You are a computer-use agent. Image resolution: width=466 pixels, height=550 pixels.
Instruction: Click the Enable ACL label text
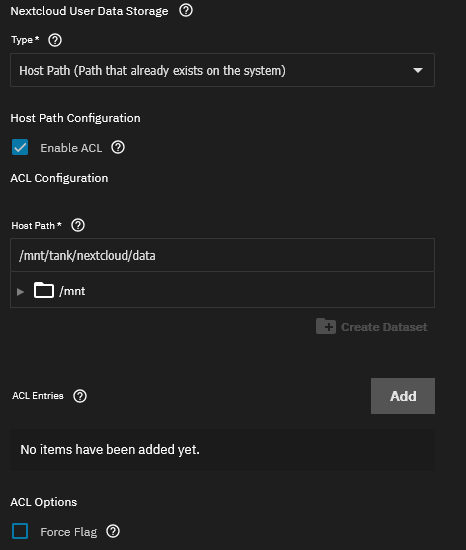(71, 148)
